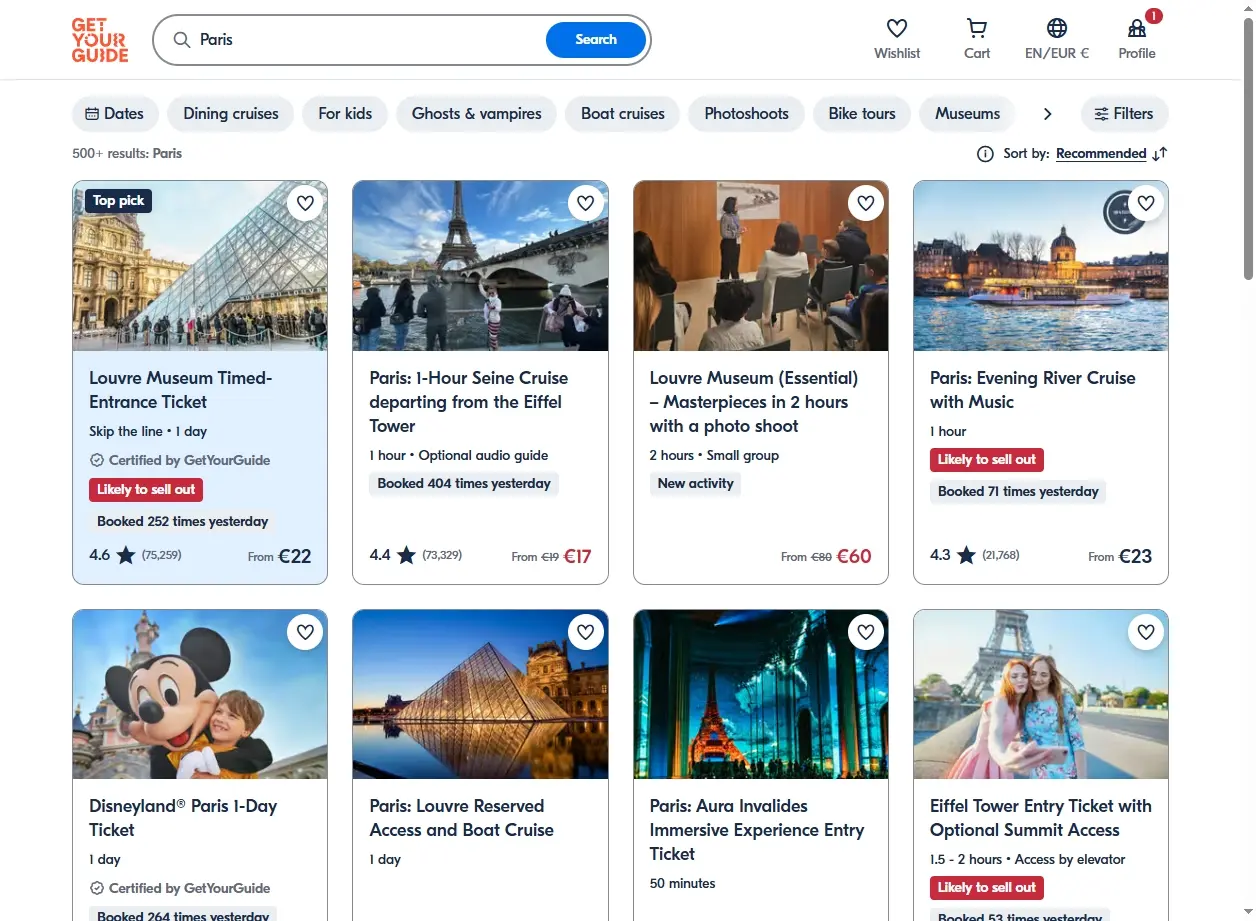Image resolution: width=1256 pixels, height=921 pixels.
Task: Show more category chips with right chevron
Action: coord(1047,114)
